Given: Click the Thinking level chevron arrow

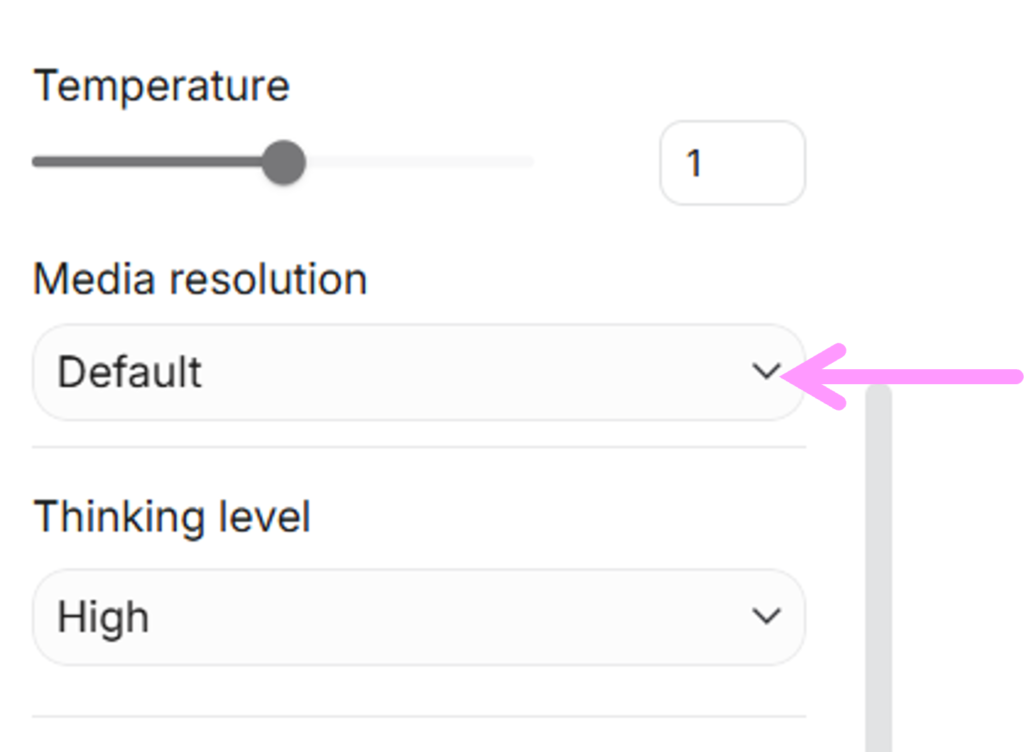Looking at the screenshot, I should (x=766, y=616).
